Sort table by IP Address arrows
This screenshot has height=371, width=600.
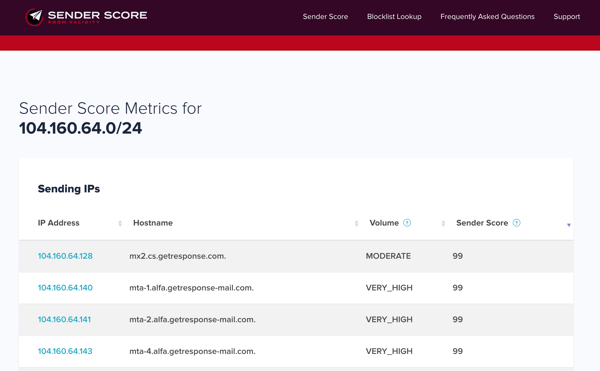[x=120, y=223]
